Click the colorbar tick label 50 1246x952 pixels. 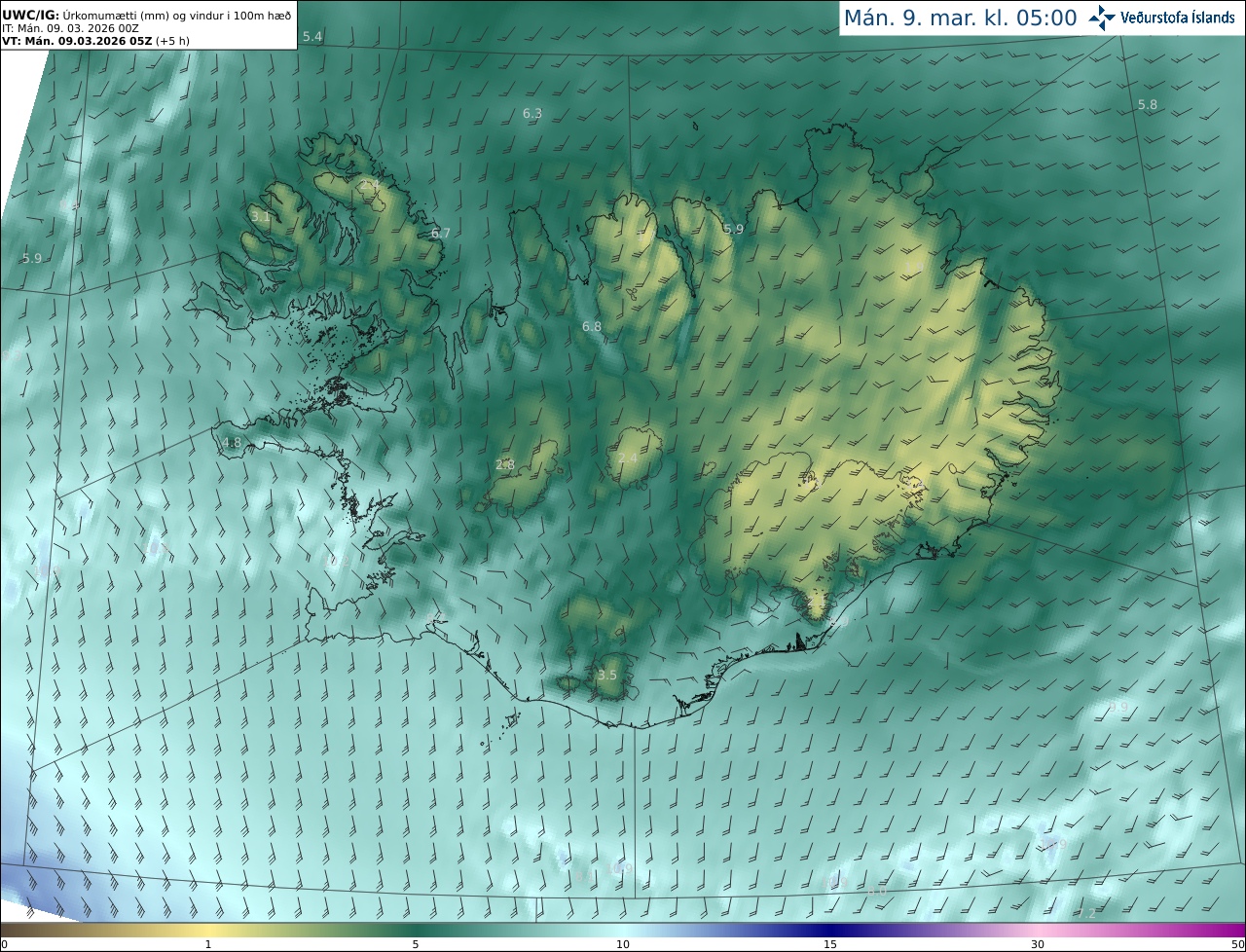point(1237,944)
